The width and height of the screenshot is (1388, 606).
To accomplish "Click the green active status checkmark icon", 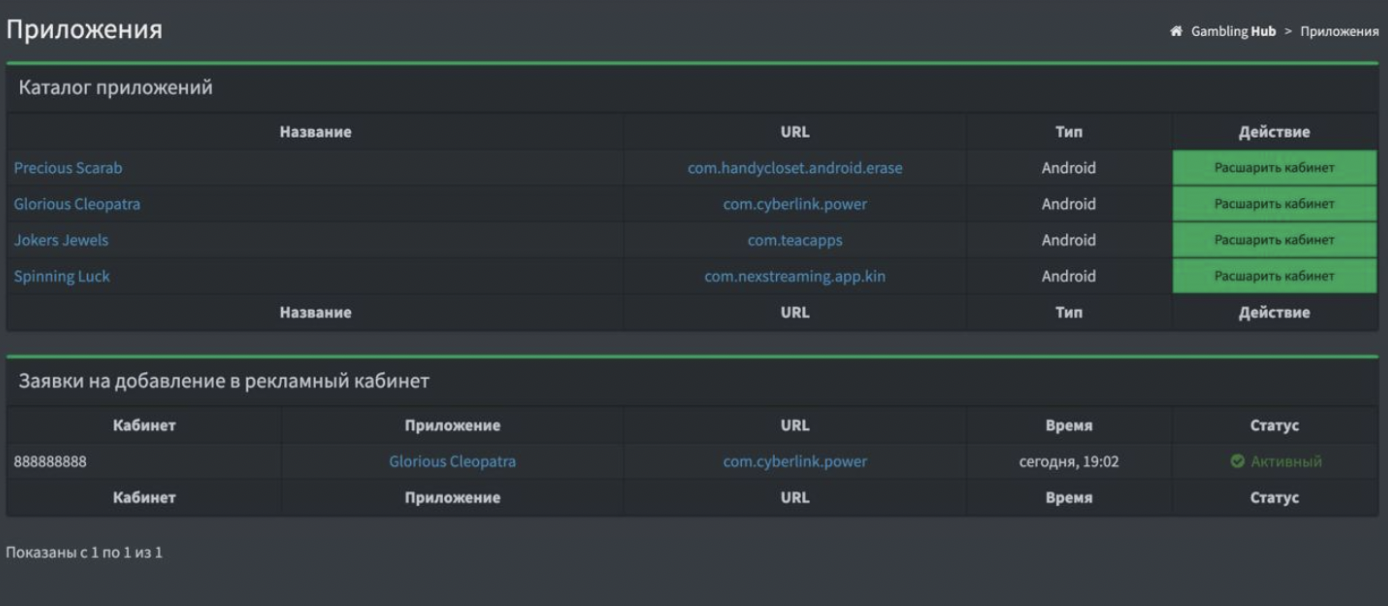I will 1237,462.
